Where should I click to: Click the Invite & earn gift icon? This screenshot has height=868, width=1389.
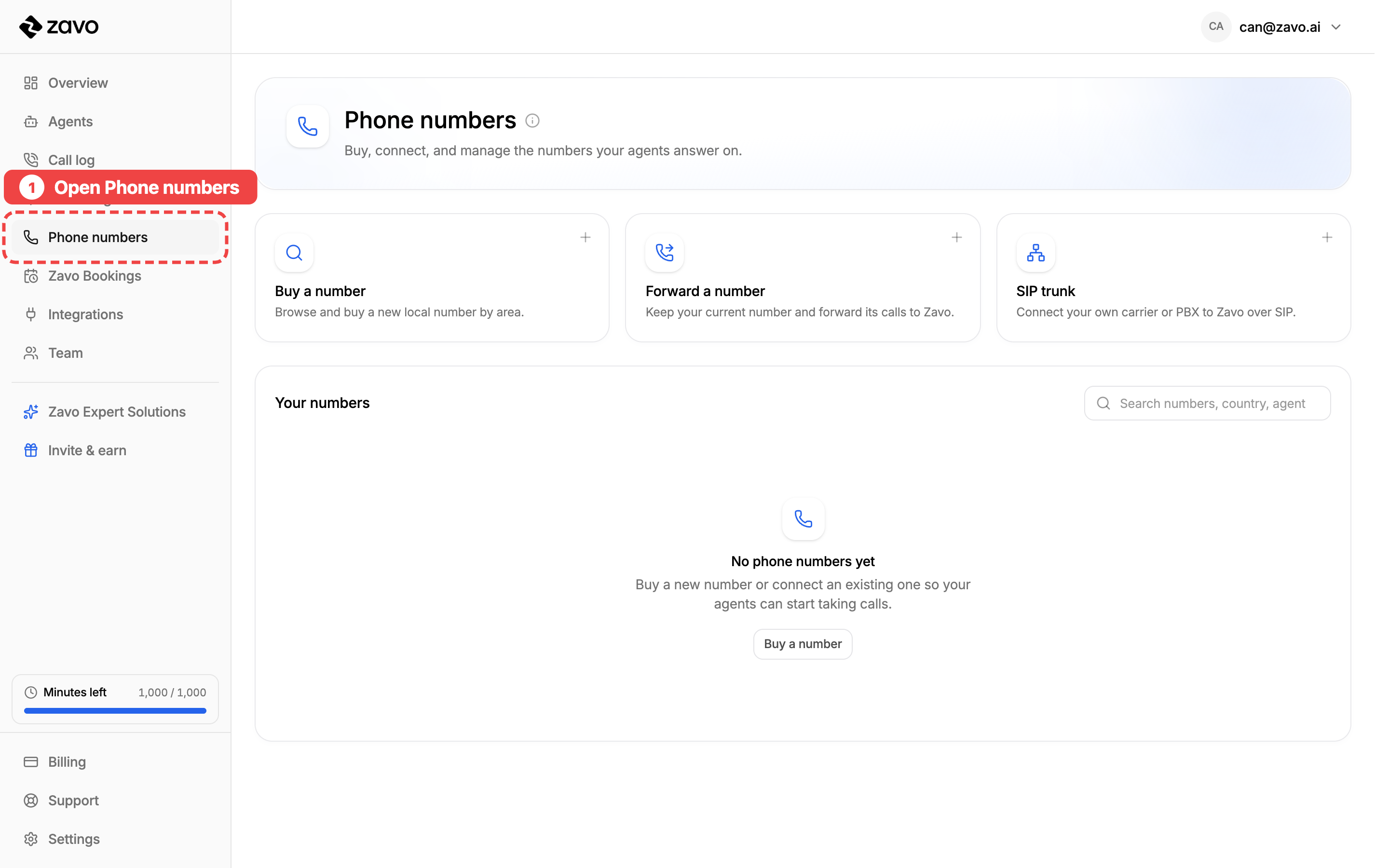pos(31,450)
